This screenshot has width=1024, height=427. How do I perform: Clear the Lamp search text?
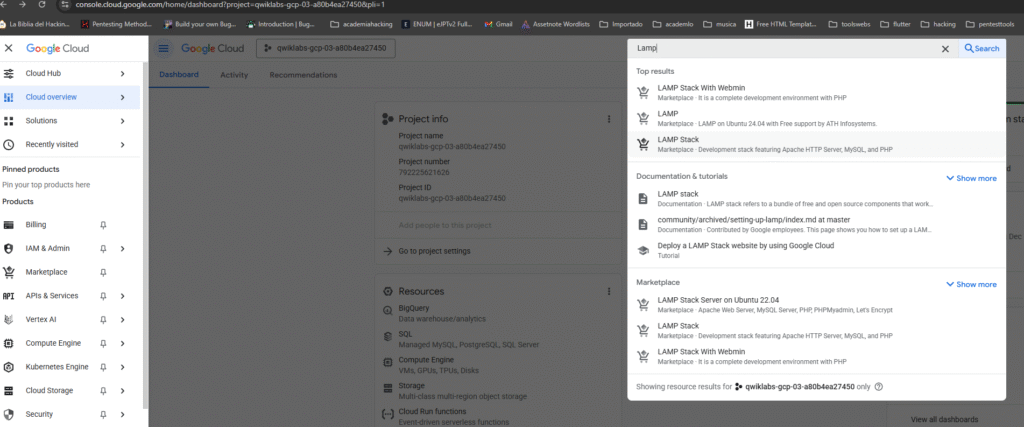pyautogui.click(x=945, y=48)
